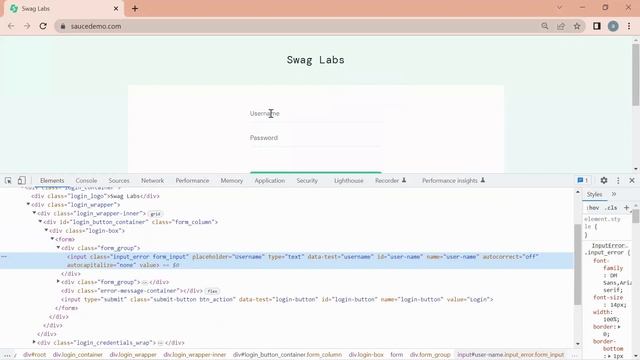Bookmark this page with the star icon
640x360 pixels.
(x=577, y=26)
